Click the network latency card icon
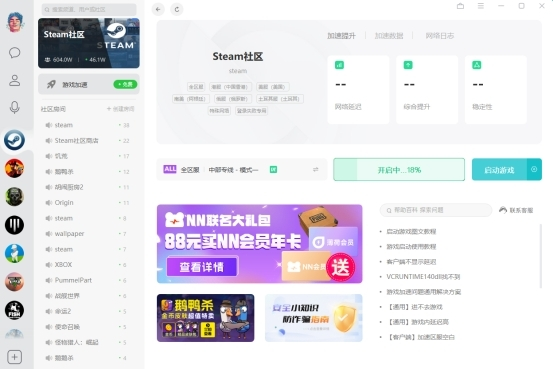Viewport: 553px width, 369px height. [339, 65]
